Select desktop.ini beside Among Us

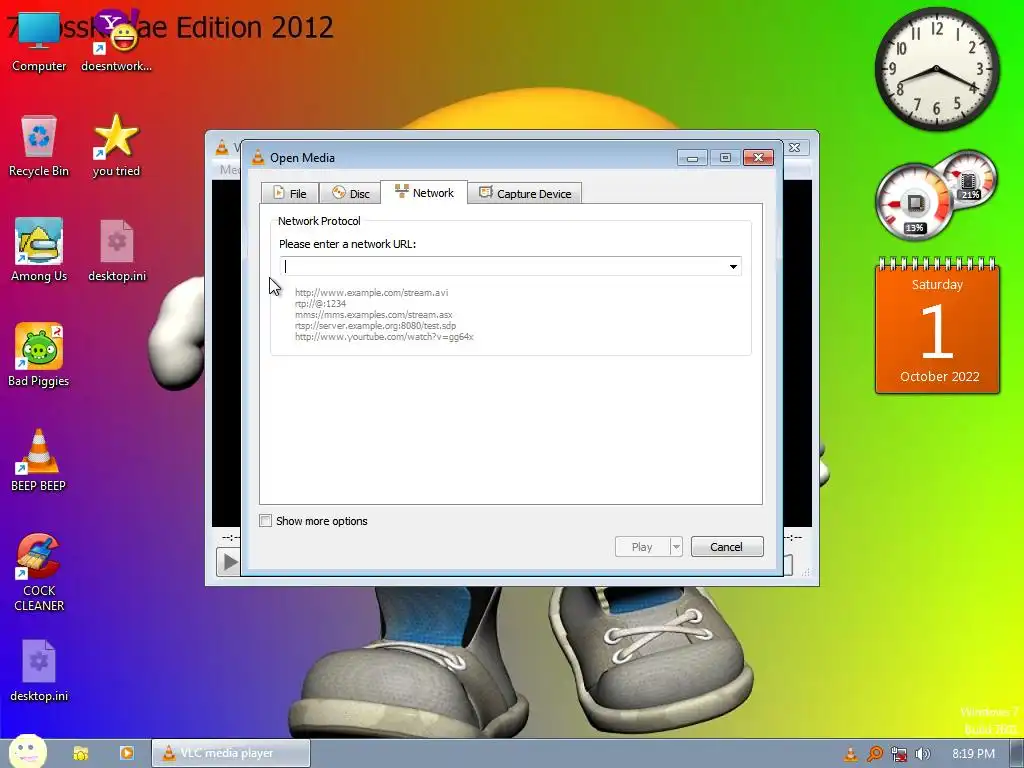click(117, 251)
